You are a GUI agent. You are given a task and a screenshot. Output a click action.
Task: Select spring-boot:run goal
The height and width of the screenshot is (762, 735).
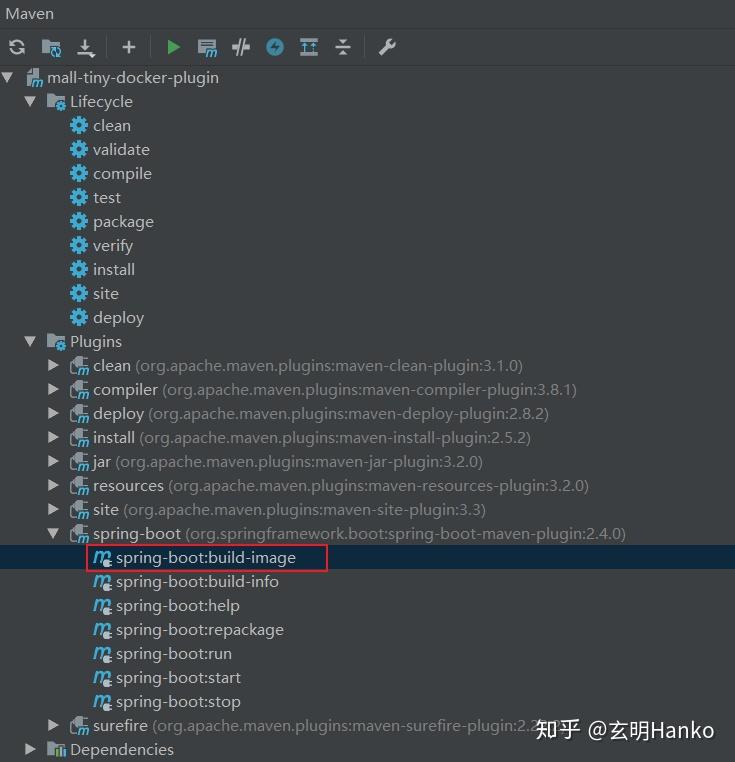(x=174, y=654)
